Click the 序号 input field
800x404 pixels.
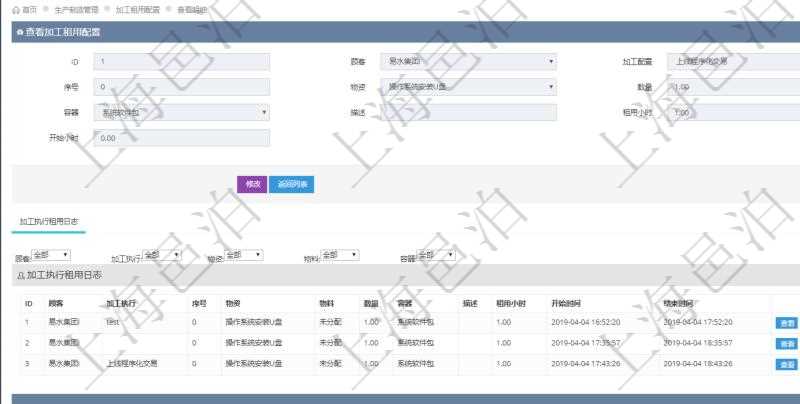coord(181,87)
